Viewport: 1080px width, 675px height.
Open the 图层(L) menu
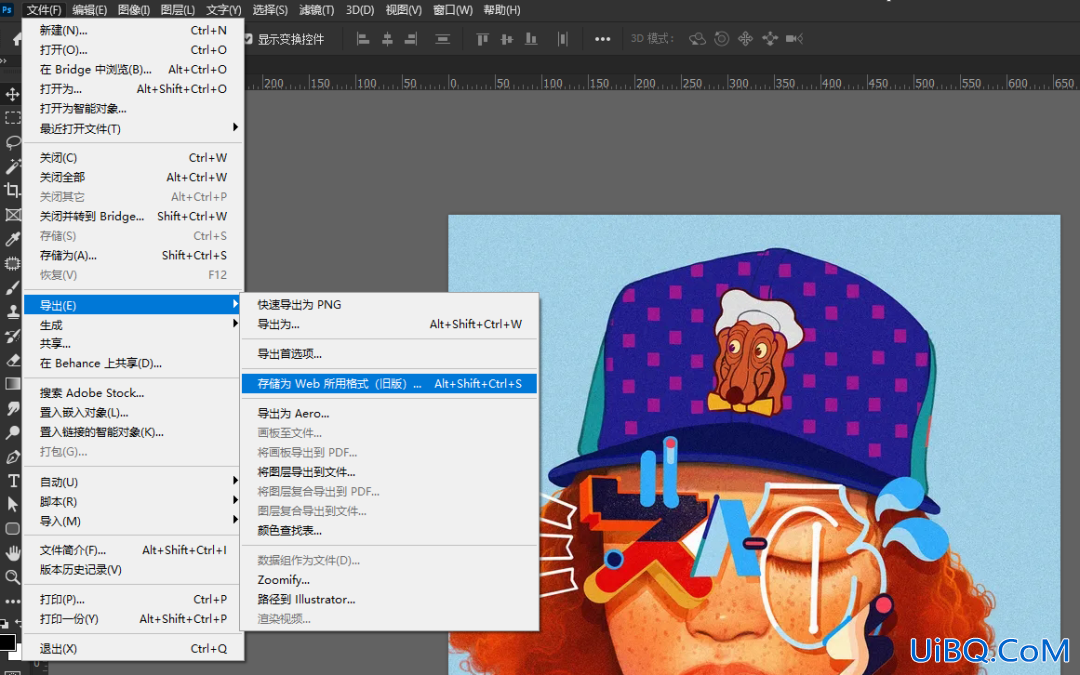(178, 10)
